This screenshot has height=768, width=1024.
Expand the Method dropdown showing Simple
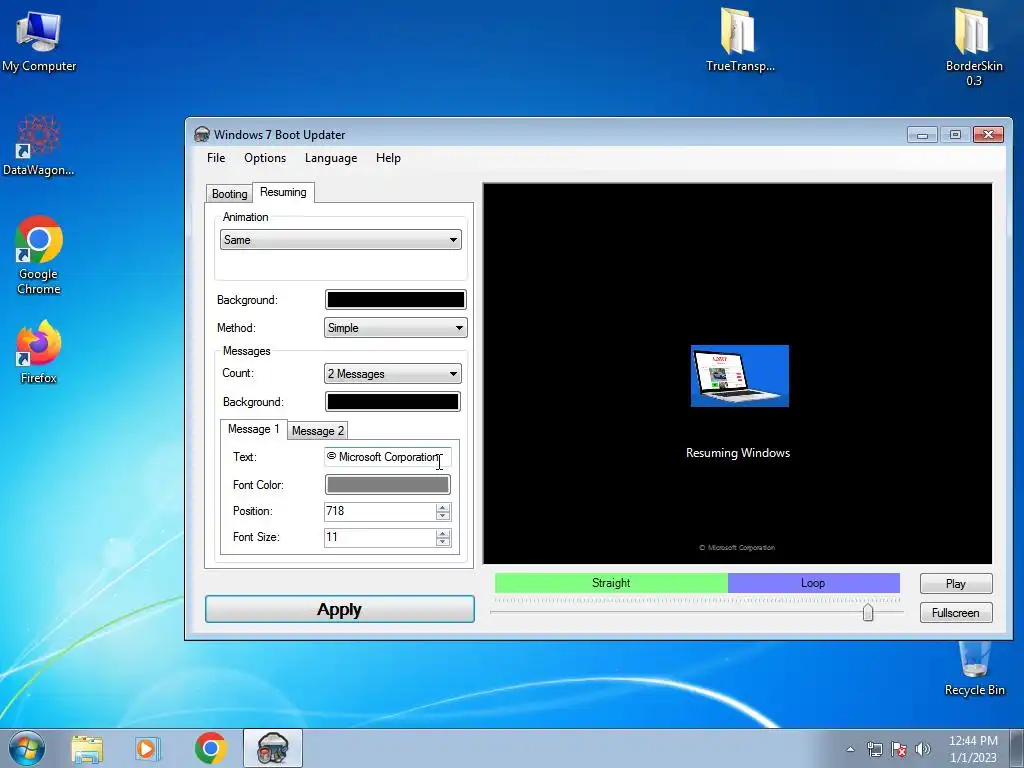pyautogui.click(x=396, y=328)
